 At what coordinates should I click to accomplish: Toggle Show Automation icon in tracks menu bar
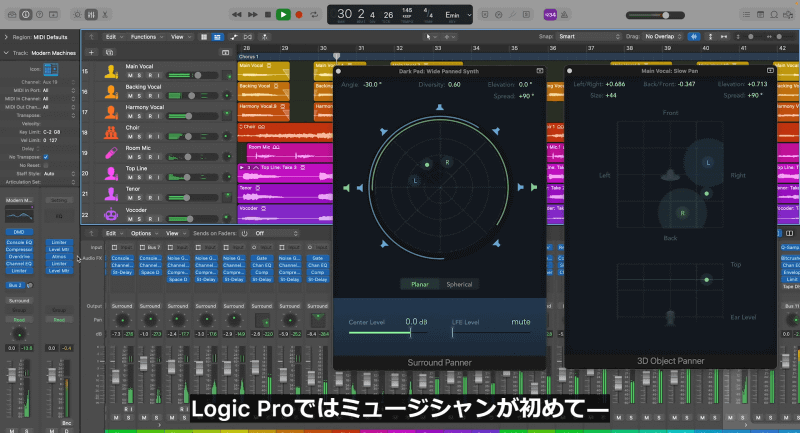[234, 37]
